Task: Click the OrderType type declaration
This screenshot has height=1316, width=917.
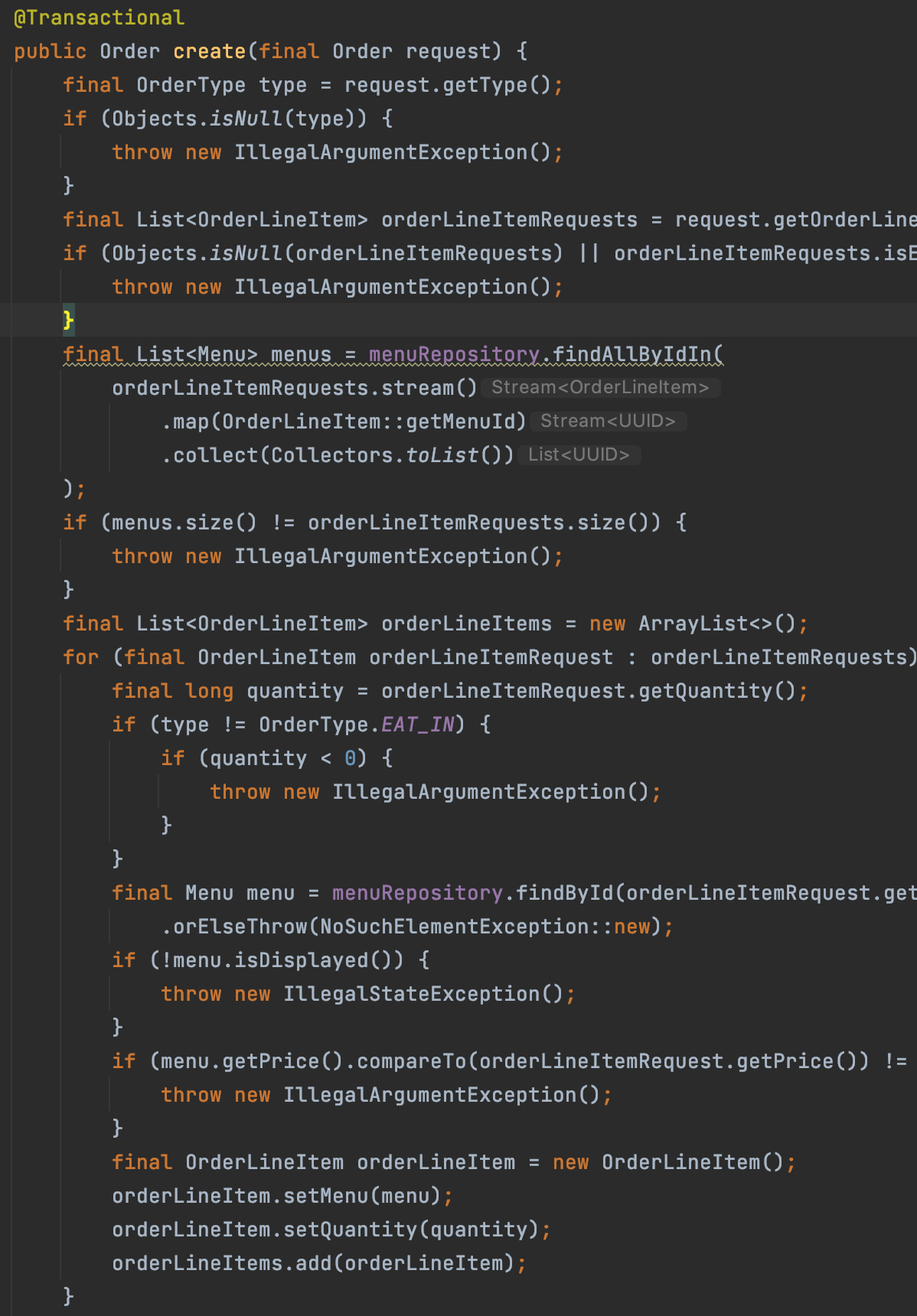Action: [x=191, y=85]
